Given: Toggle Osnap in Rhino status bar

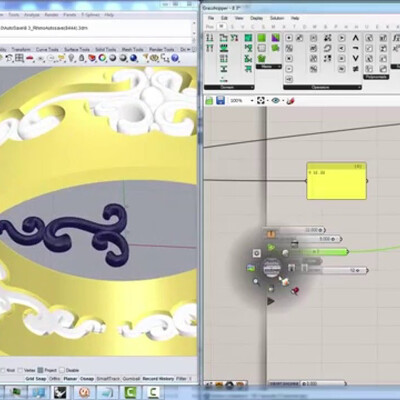Looking at the screenshot, I should (87, 379).
